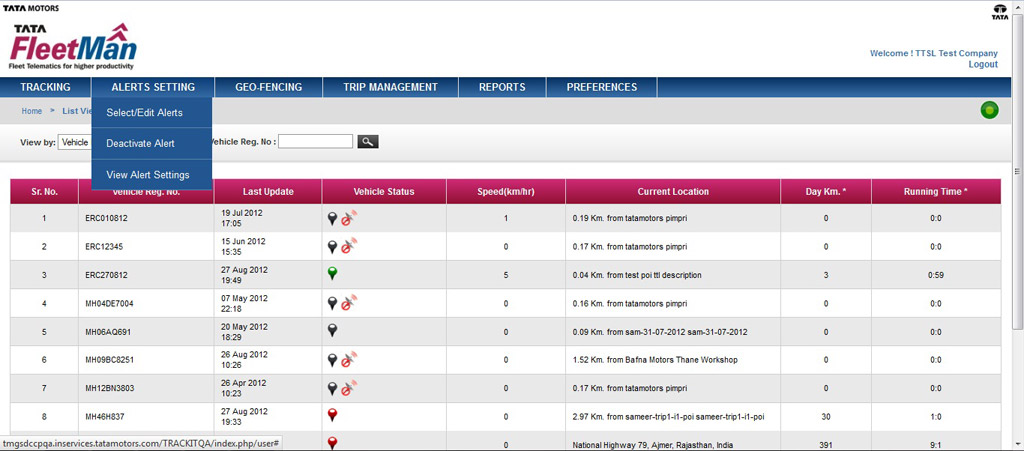Click red no-signal satellite icon for ERC010812

349,217
